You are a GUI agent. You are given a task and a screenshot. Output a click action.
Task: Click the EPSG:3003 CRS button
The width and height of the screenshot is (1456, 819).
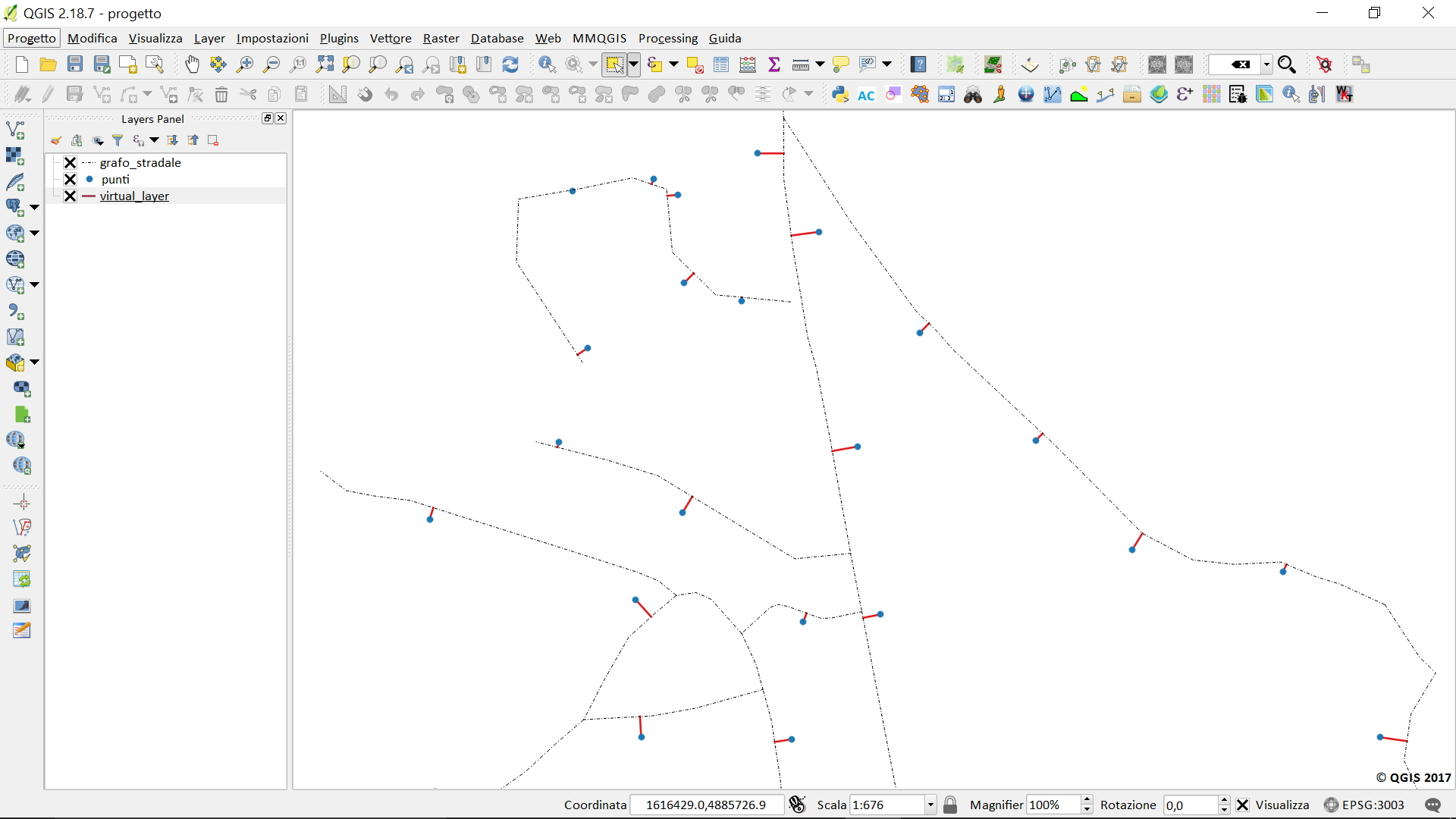tap(1364, 805)
